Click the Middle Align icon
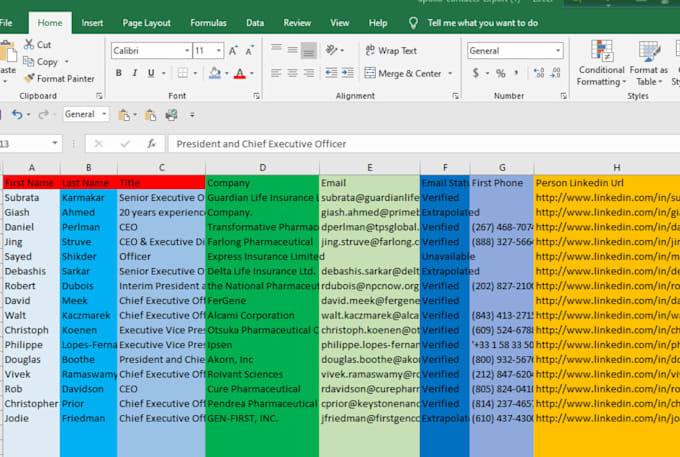The width and height of the screenshot is (680, 457). click(x=292, y=50)
